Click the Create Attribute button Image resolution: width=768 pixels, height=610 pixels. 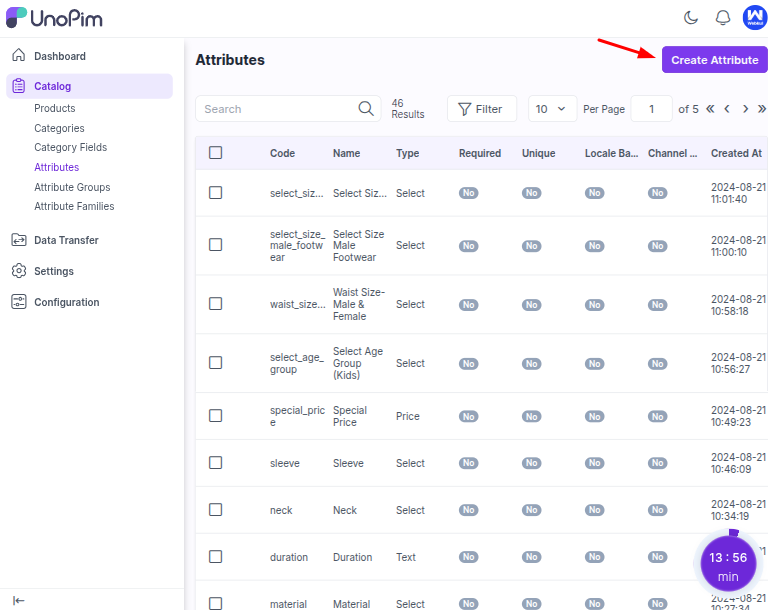714,60
